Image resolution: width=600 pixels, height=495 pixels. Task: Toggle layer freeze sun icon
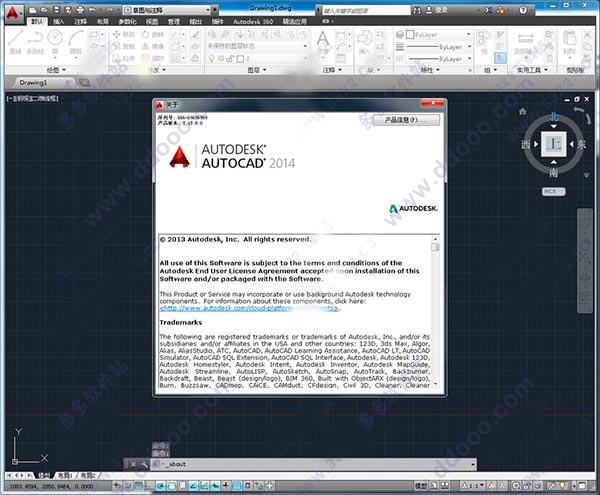click(x=221, y=59)
